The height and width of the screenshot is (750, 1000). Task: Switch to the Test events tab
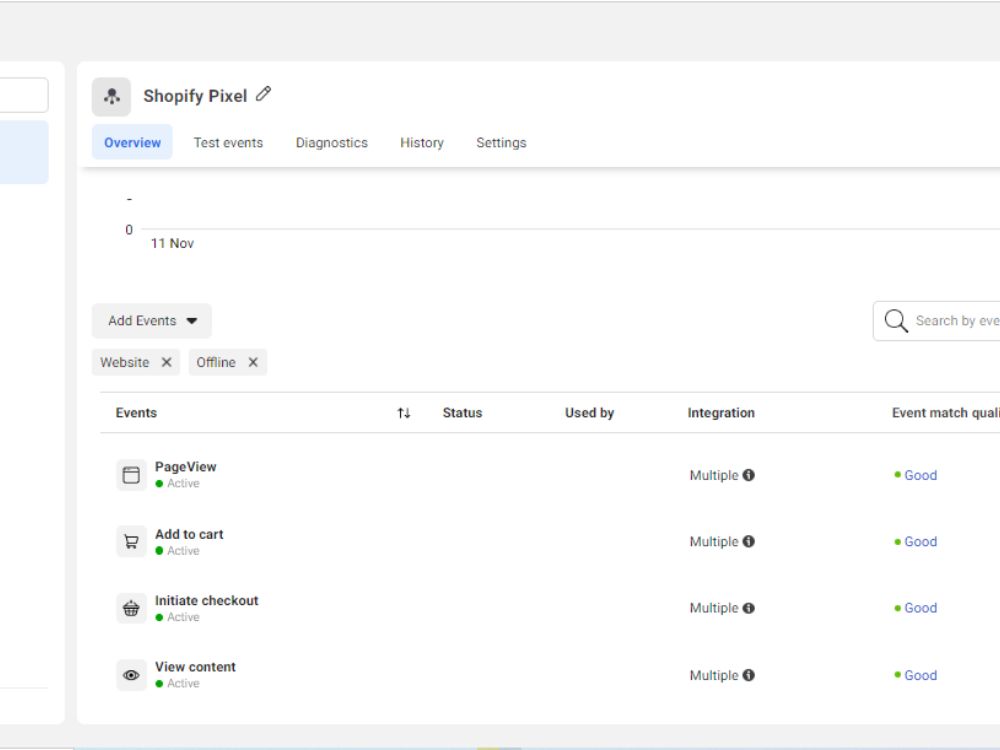point(228,143)
